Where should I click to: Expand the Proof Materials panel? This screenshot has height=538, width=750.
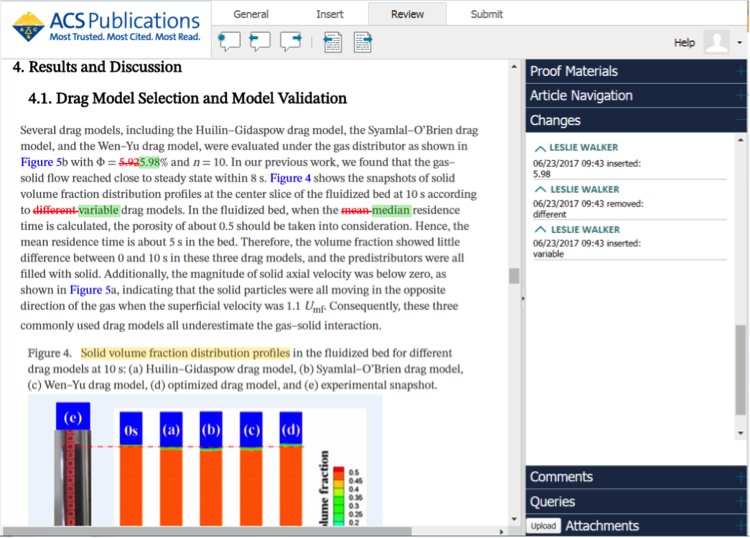pos(636,71)
